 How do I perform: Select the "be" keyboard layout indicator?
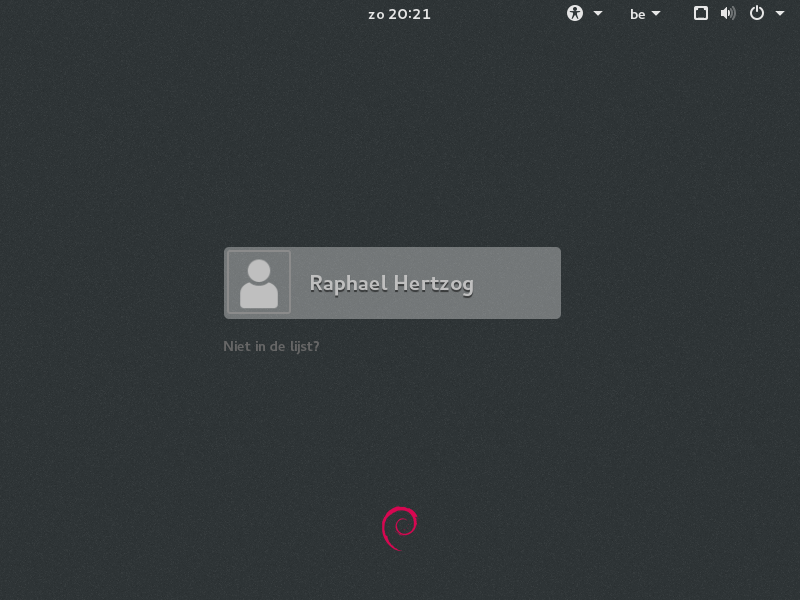(637, 14)
